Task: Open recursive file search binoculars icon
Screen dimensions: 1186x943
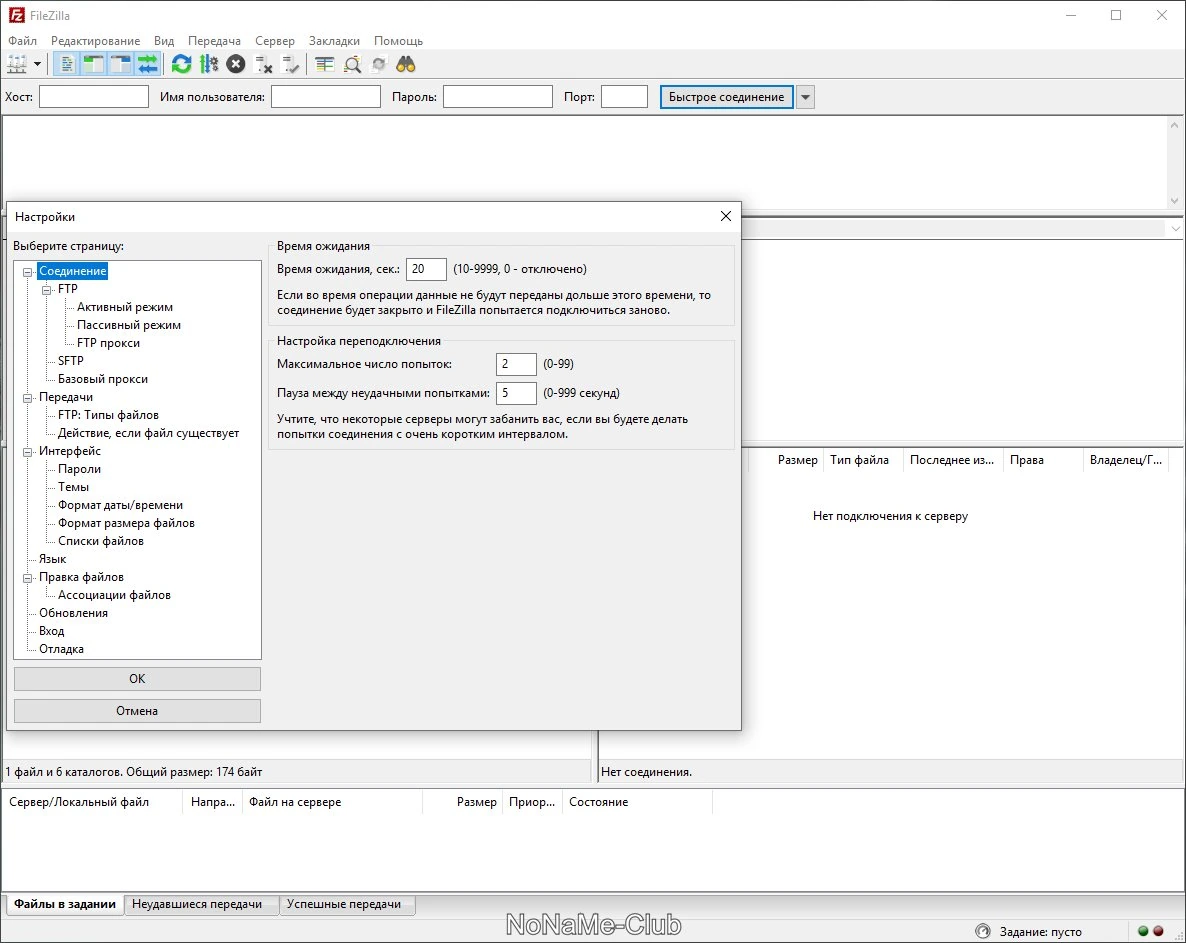Action: (406, 65)
